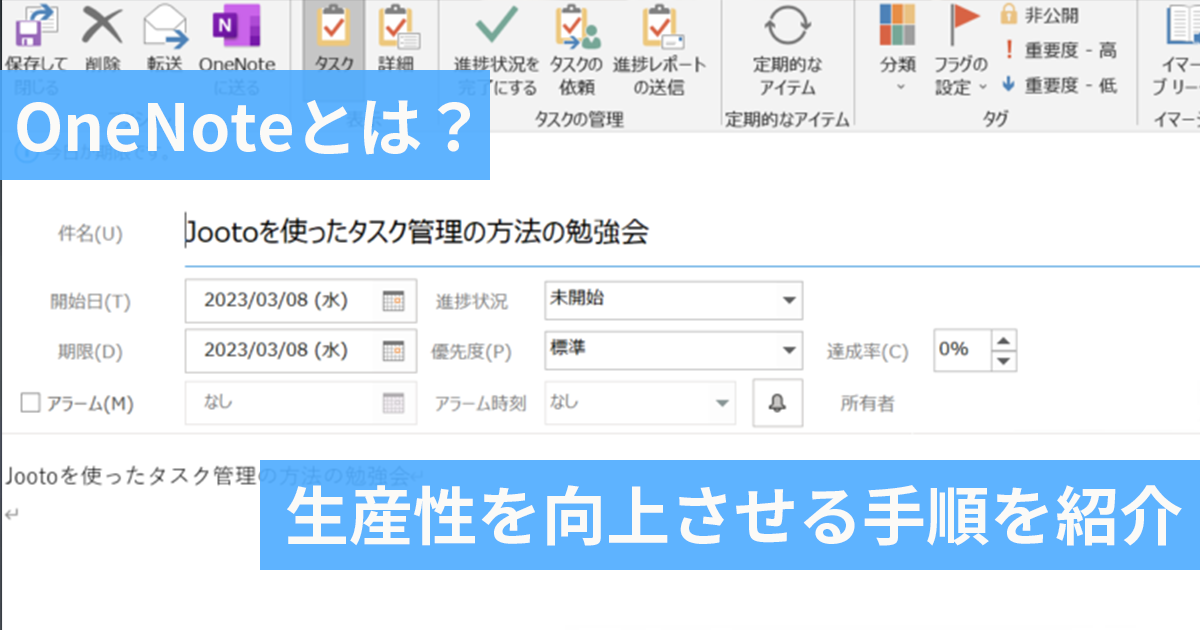Open the Details view icon

click(x=398, y=27)
